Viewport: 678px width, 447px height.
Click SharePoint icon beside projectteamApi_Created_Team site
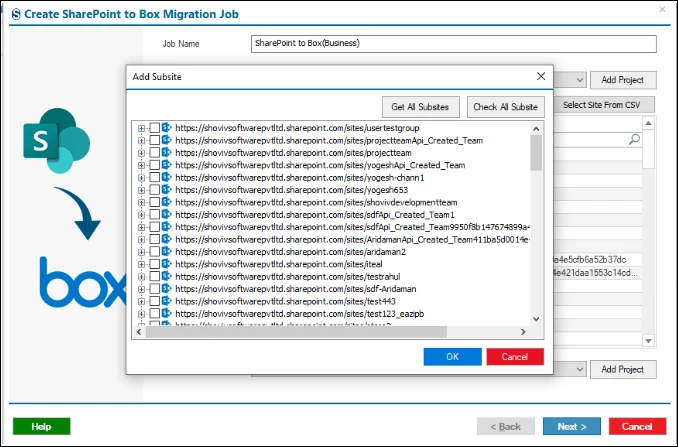pos(166,140)
